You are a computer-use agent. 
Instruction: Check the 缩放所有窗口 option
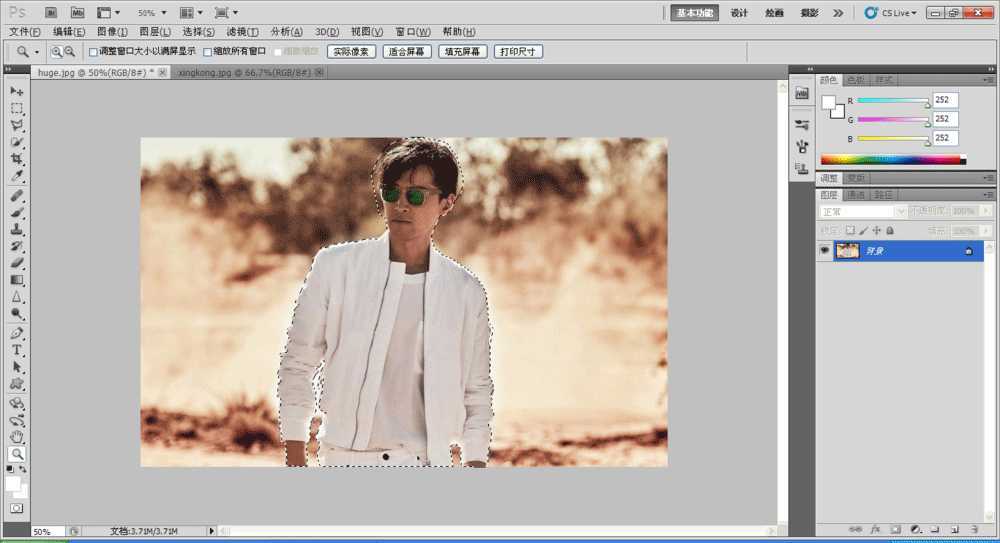coord(208,51)
